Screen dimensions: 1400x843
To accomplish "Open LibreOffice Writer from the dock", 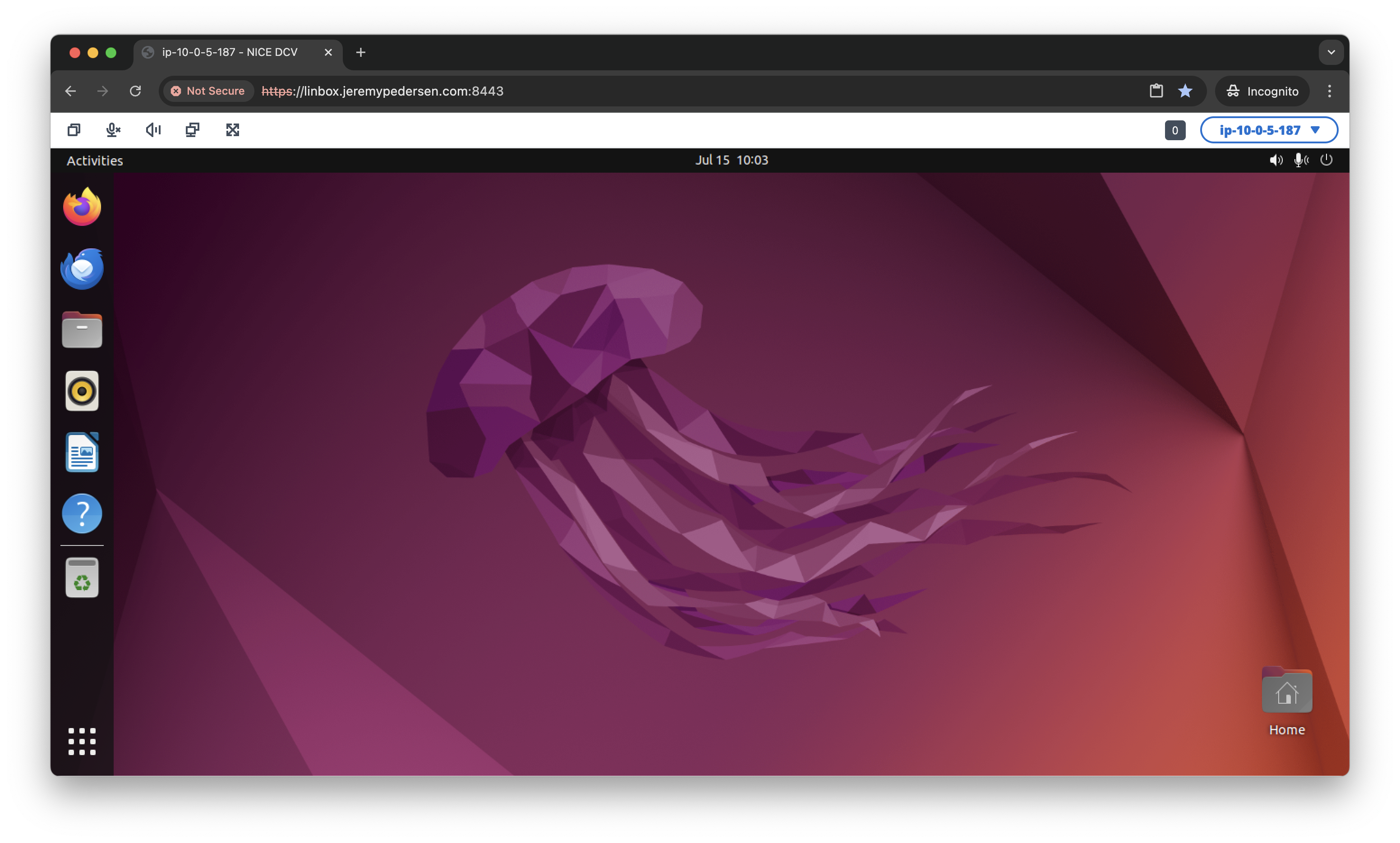I will click(x=82, y=452).
